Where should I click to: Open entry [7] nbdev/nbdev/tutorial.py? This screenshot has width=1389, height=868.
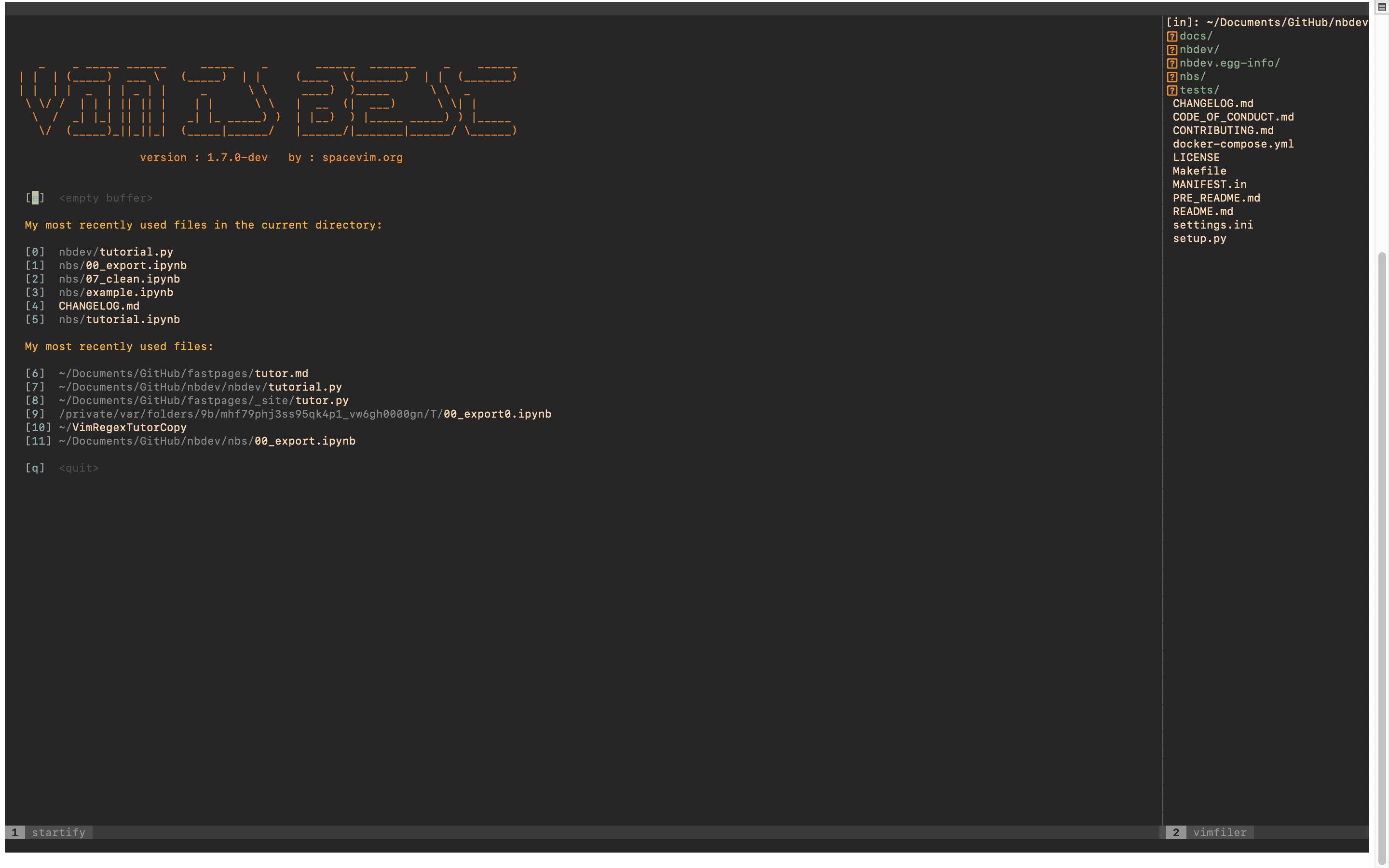[x=184, y=387]
